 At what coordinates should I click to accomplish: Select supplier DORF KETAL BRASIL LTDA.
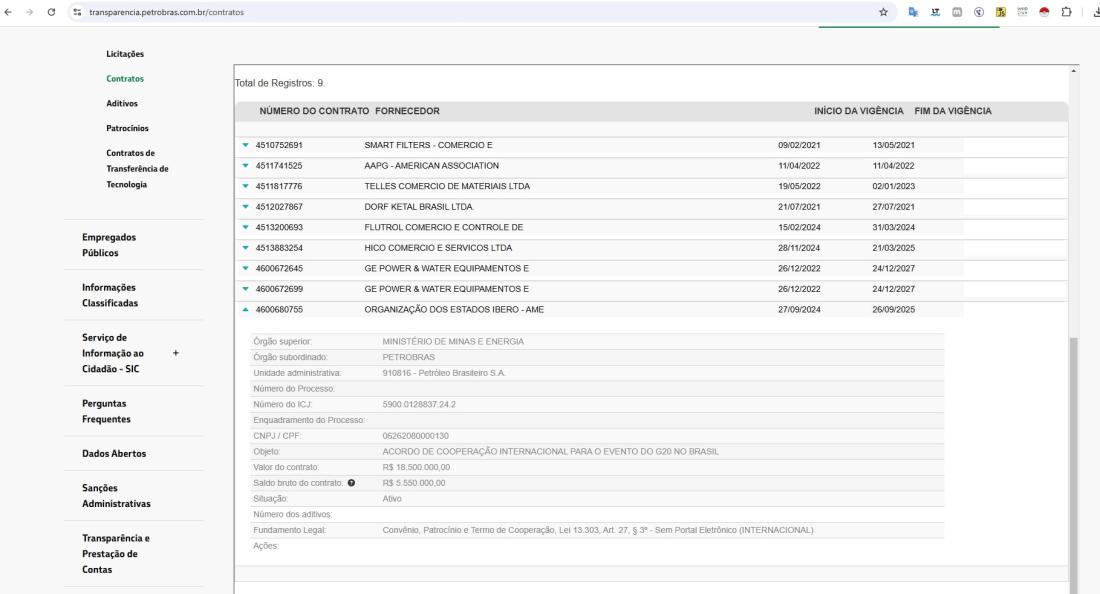point(420,207)
